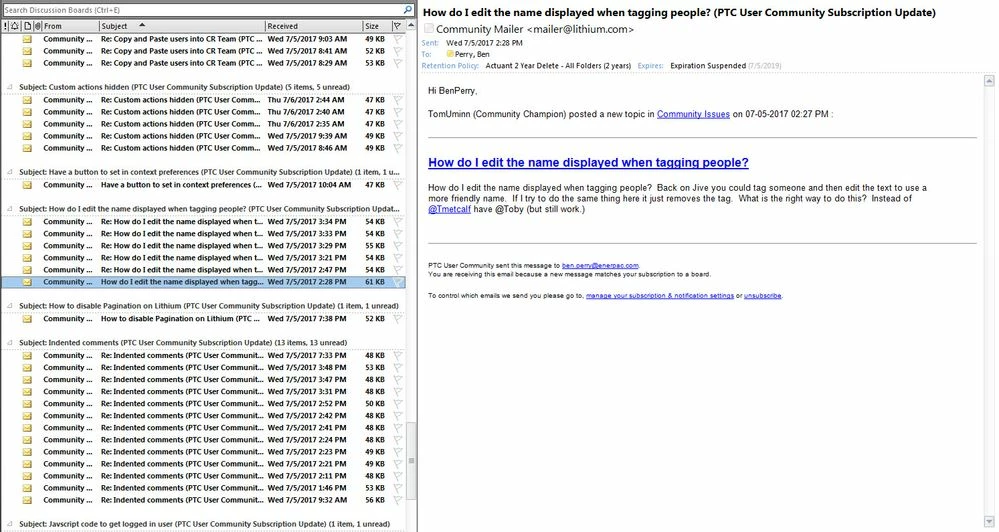999x532 pixels.
Task: Click the message list scrollbar thumb
Action: pos(412,460)
